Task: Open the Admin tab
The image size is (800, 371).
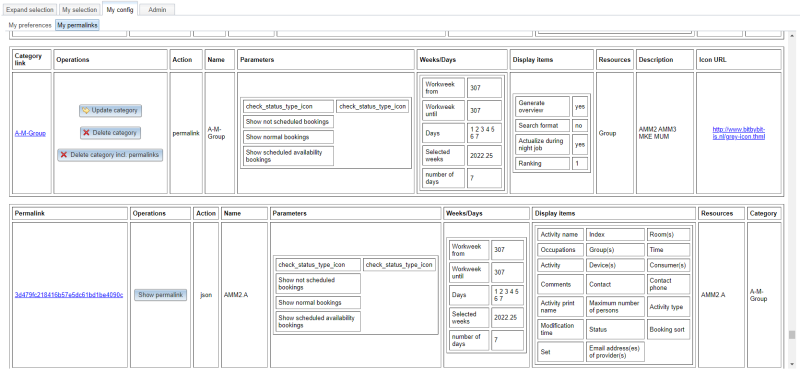Action: click(x=157, y=10)
